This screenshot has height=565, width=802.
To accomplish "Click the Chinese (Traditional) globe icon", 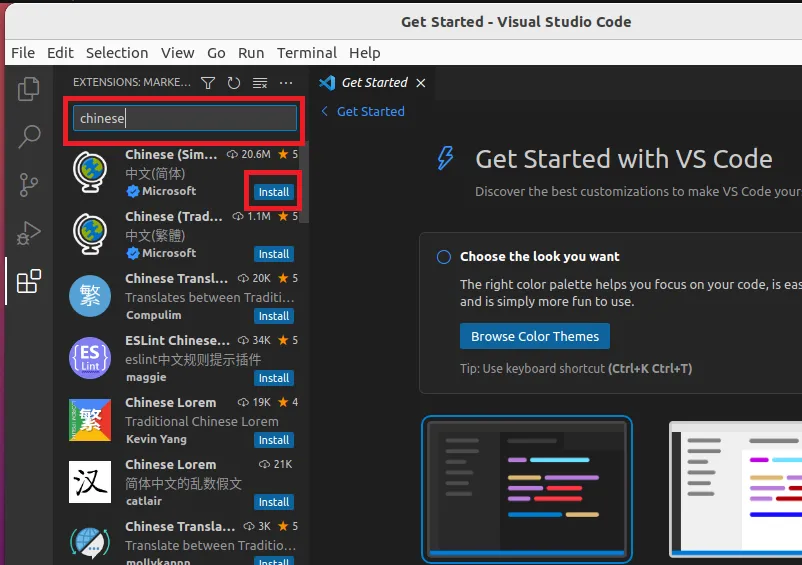I will [x=90, y=234].
